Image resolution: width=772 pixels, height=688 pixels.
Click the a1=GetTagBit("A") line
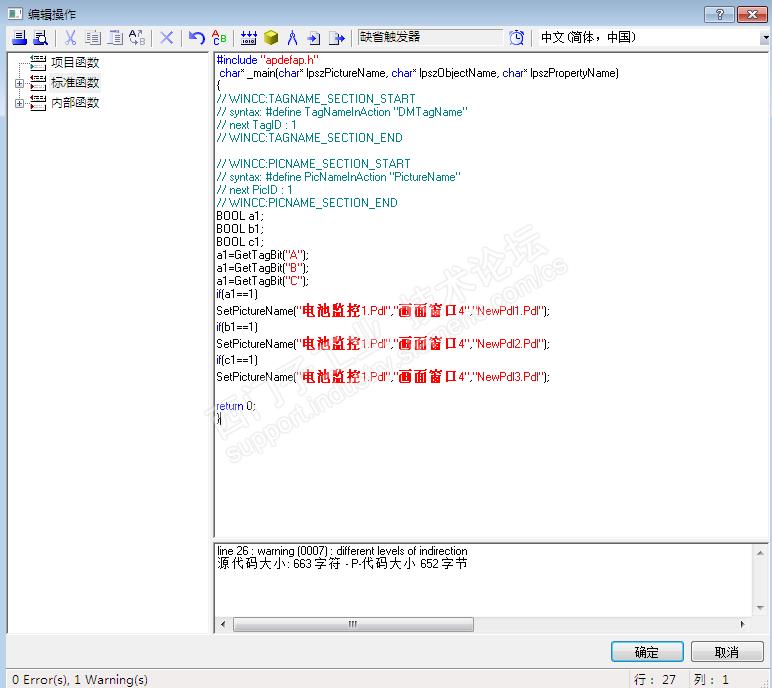tap(262, 255)
